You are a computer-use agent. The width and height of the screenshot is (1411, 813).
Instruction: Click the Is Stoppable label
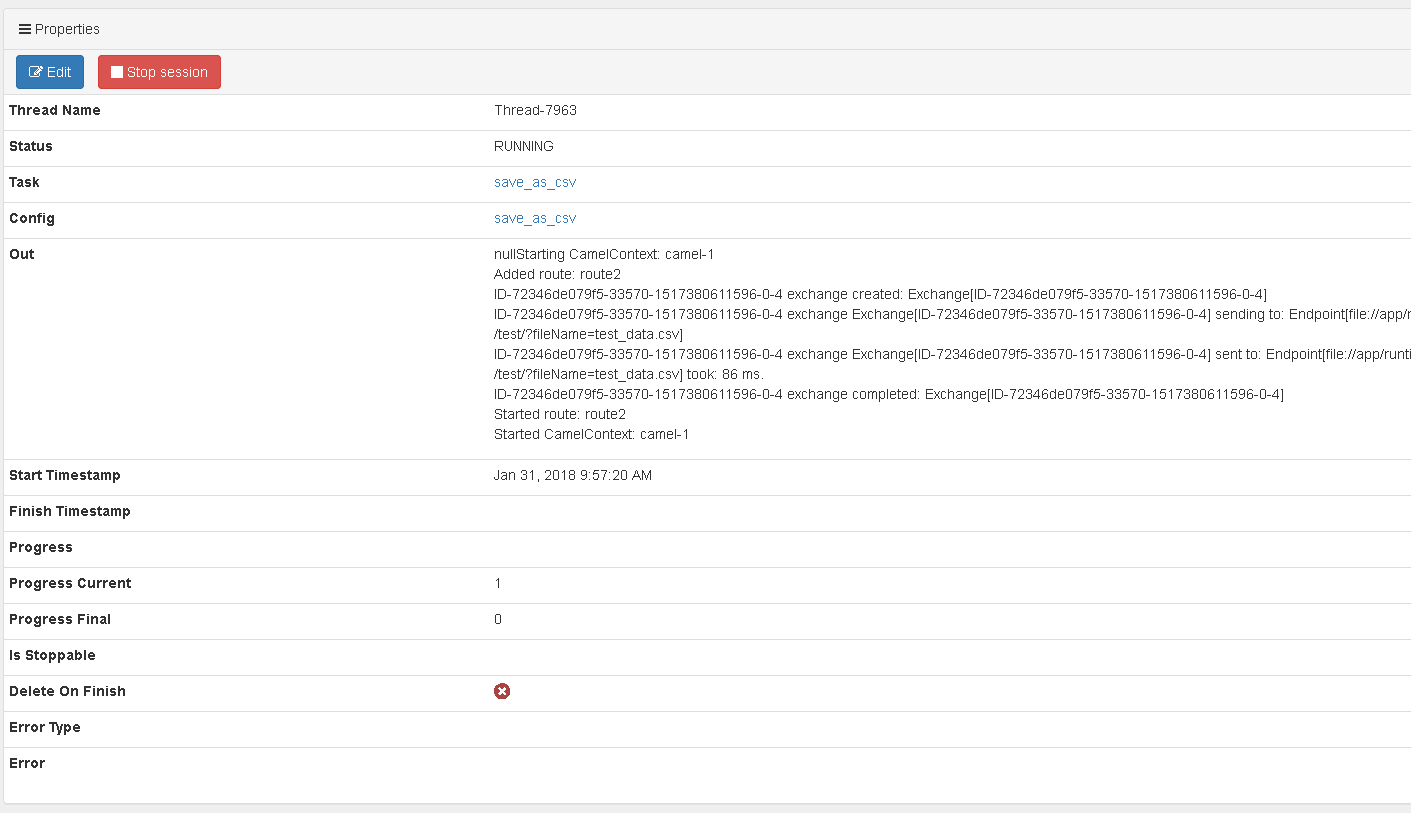(x=52, y=655)
